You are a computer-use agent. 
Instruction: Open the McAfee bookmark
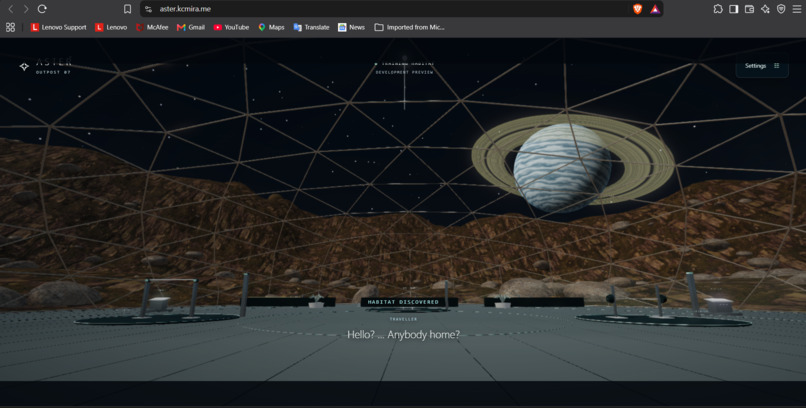click(152, 27)
